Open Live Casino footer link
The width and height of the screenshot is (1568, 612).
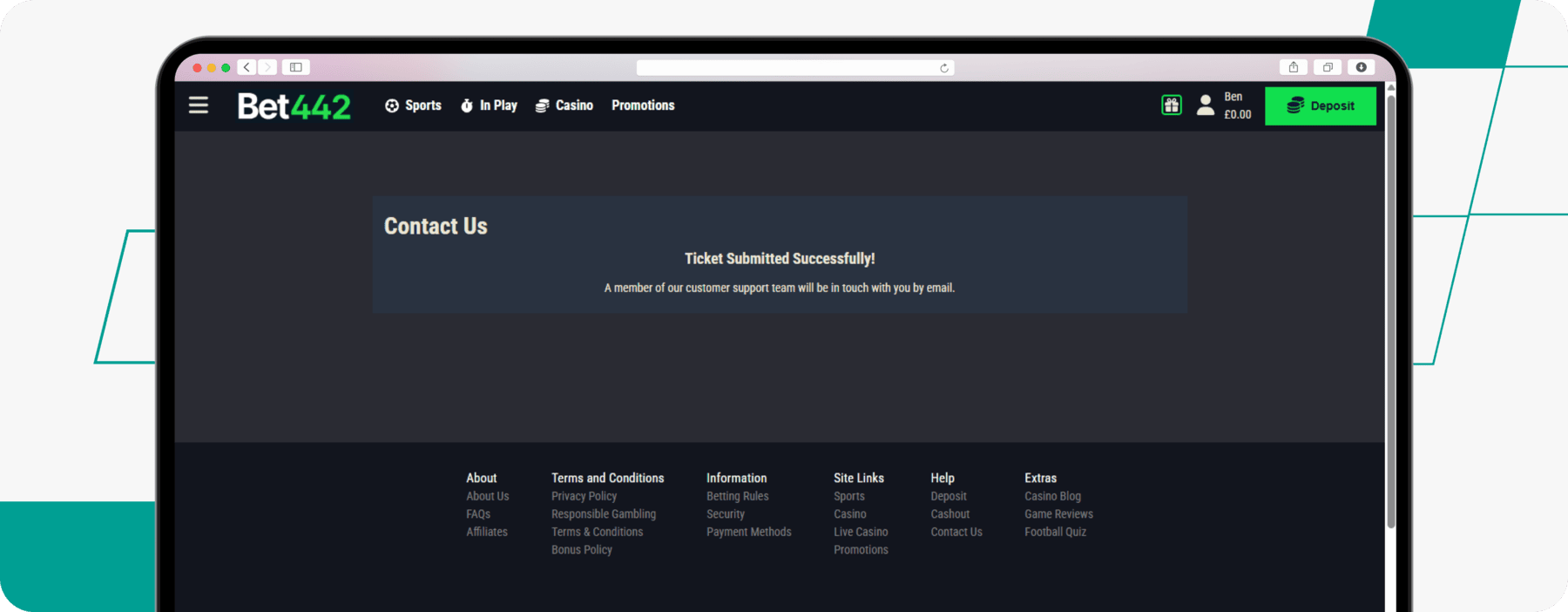861,532
